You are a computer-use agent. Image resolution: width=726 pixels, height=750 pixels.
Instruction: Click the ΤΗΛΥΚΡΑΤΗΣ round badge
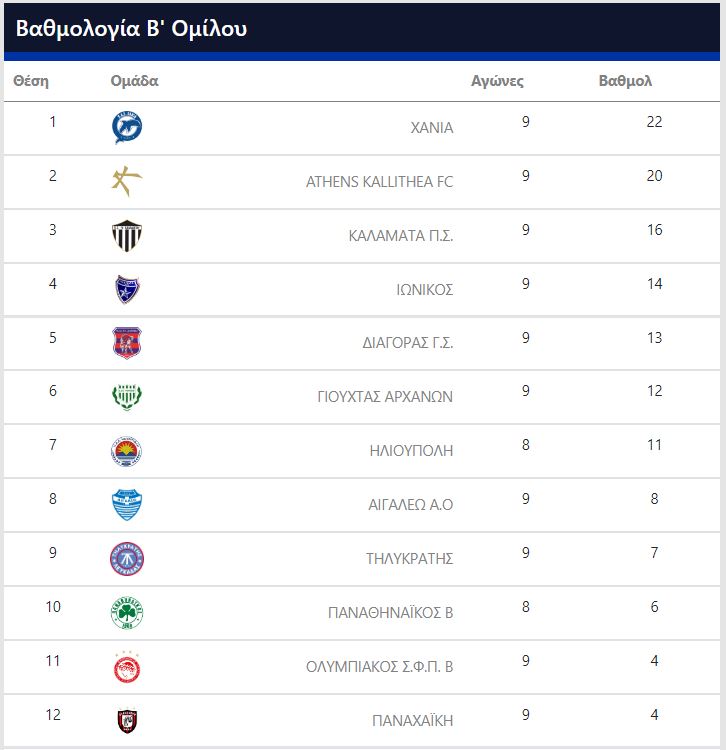pos(127,559)
